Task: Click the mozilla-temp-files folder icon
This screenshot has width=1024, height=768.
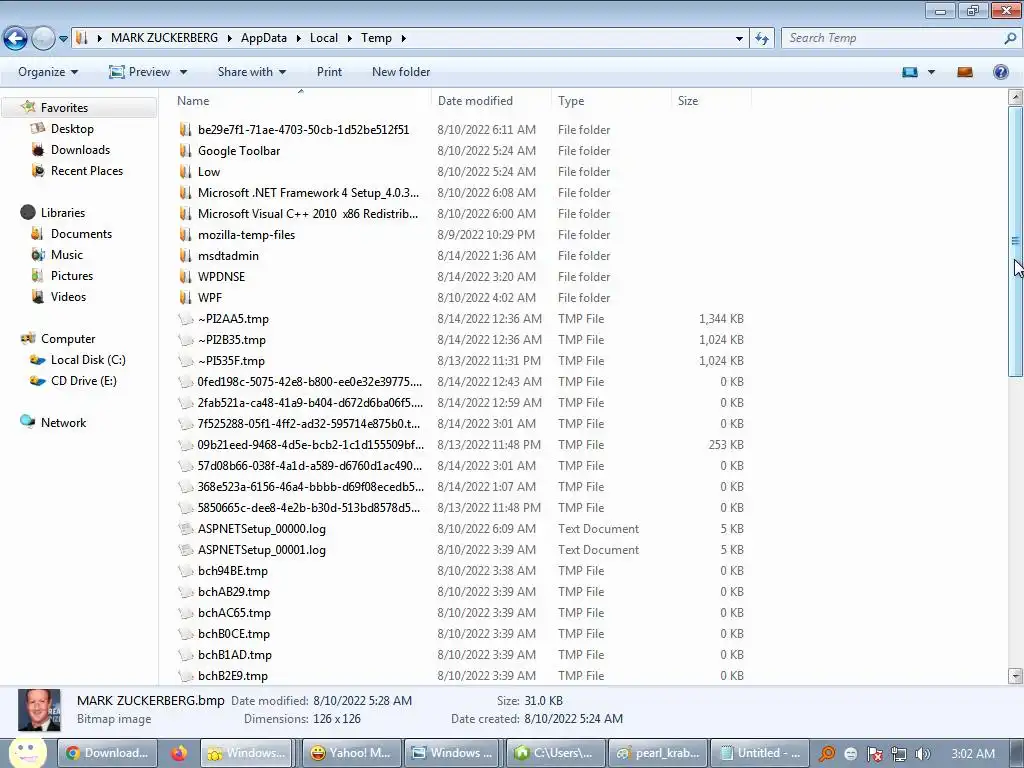Action: pos(185,234)
